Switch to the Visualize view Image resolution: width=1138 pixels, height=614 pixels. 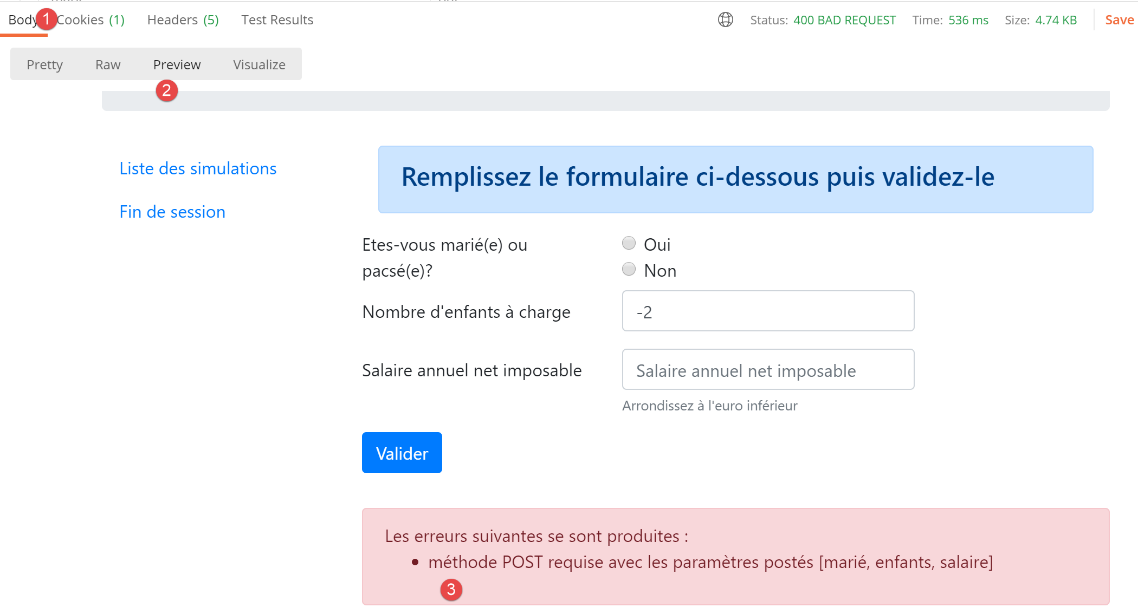(x=259, y=65)
